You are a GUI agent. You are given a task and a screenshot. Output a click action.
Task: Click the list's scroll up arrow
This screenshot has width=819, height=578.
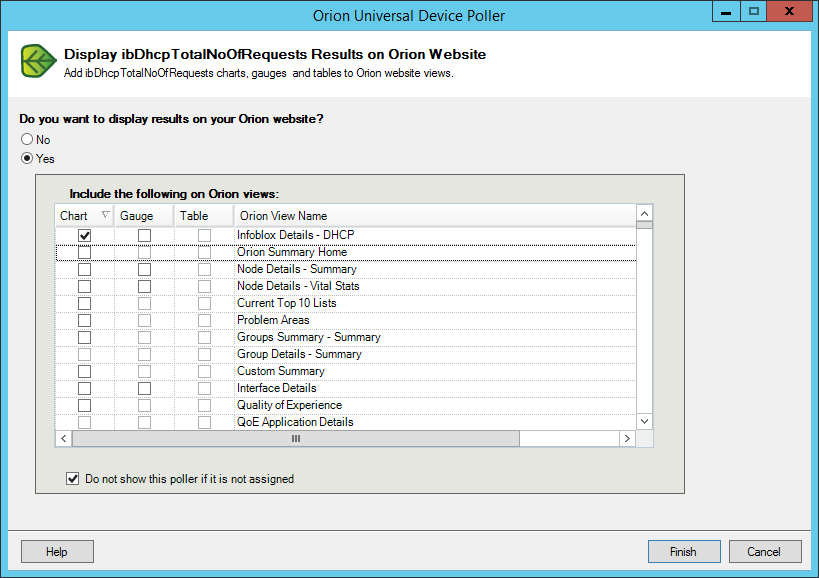point(645,213)
